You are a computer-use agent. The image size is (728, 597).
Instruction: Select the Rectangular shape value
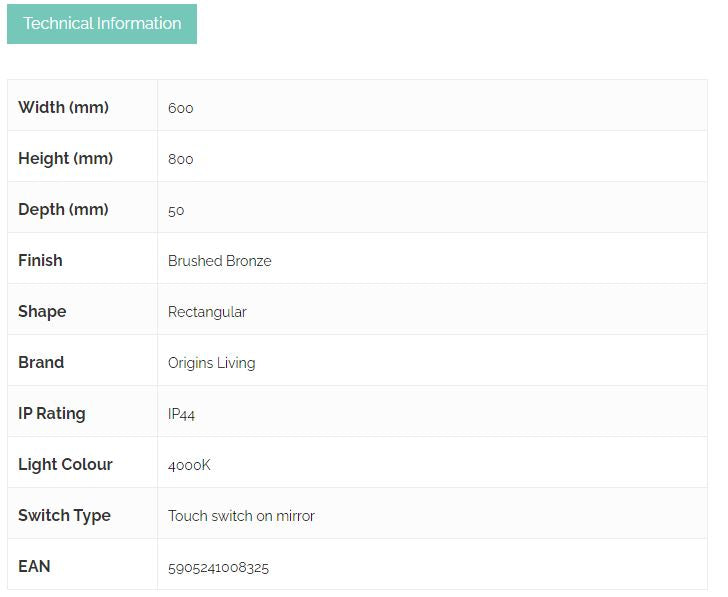pyautogui.click(x=207, y=312)
